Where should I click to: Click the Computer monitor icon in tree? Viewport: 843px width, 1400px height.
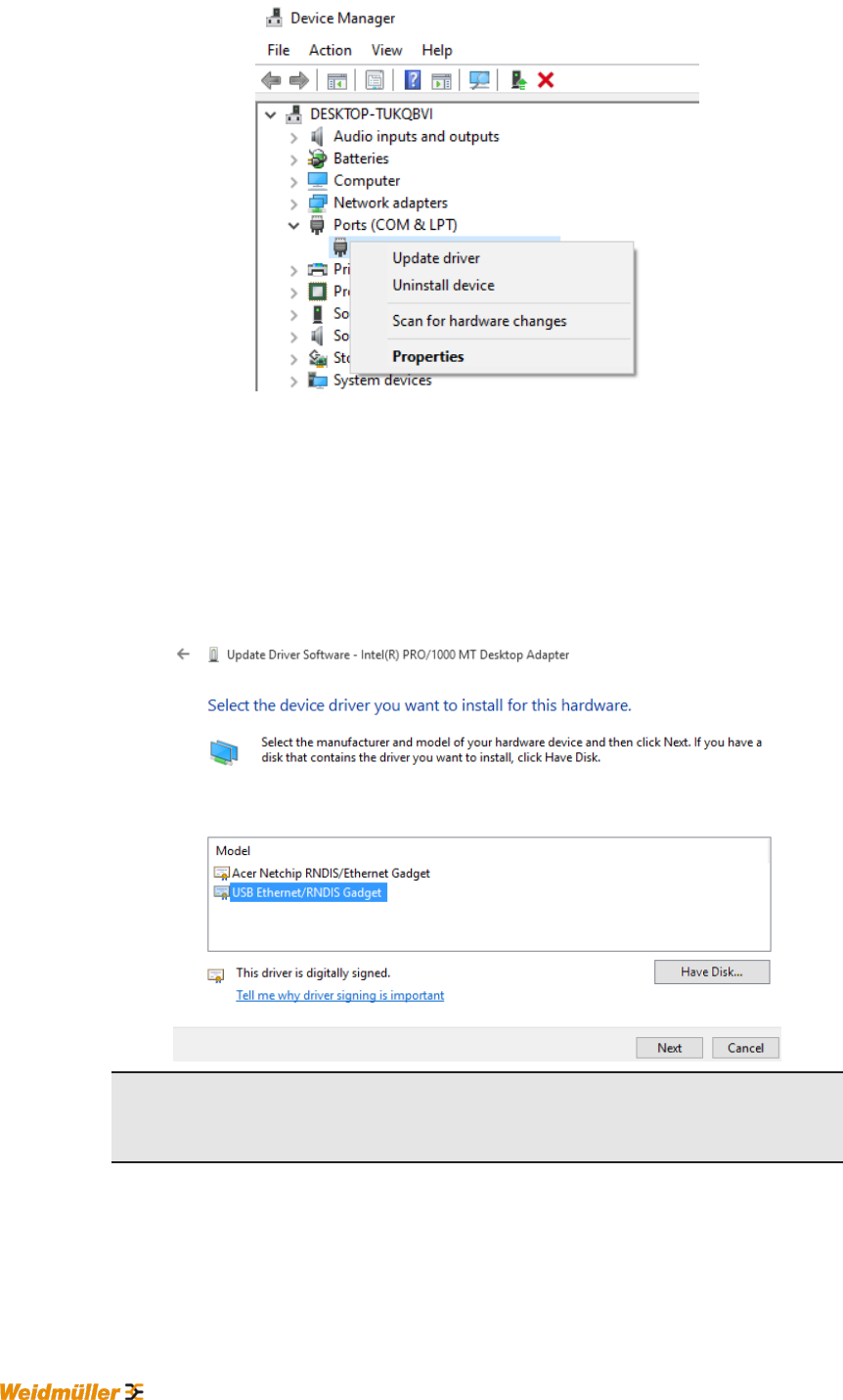click(x=317, y=181)
